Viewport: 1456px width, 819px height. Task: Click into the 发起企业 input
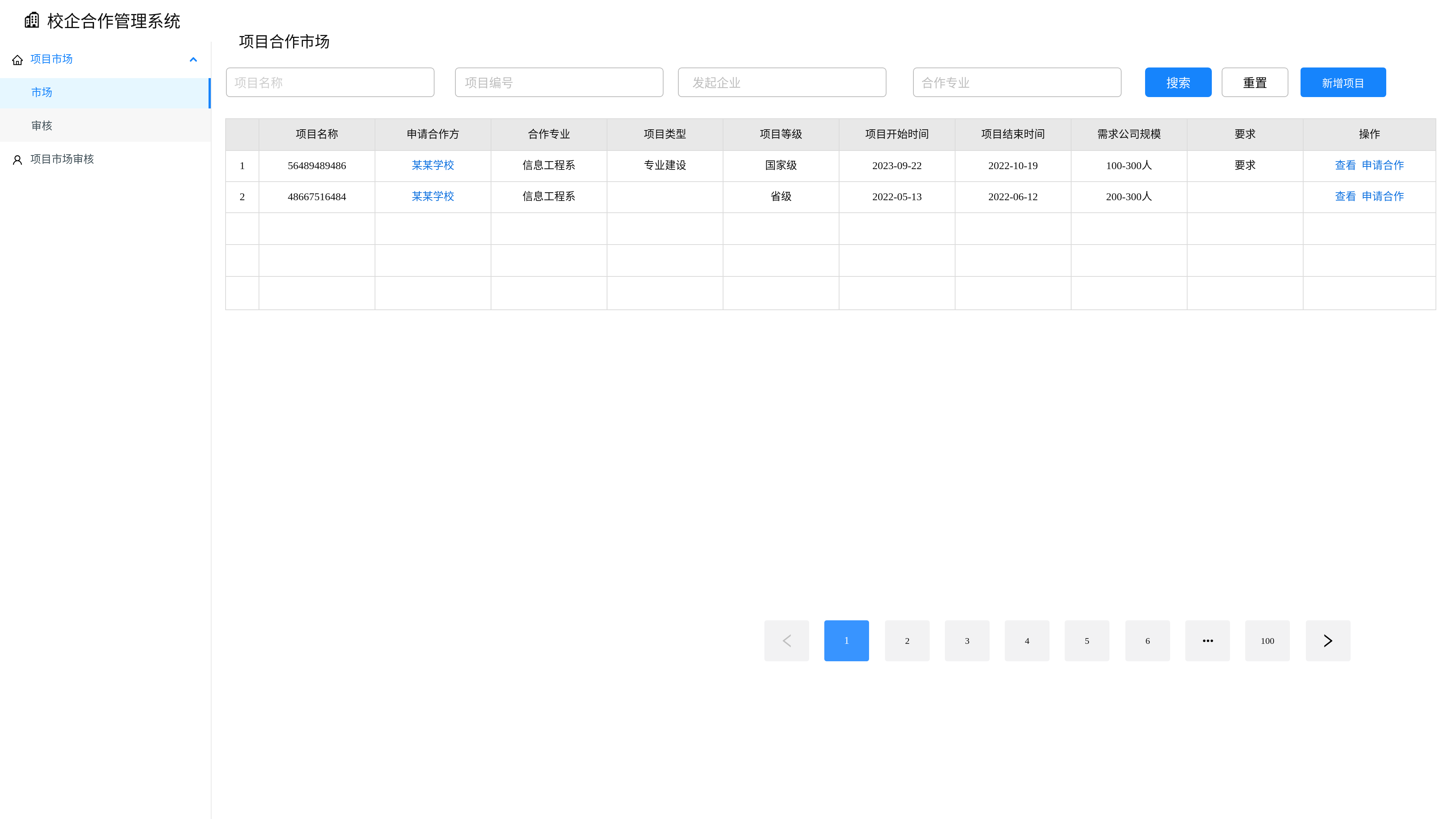[x=782, y=83]
